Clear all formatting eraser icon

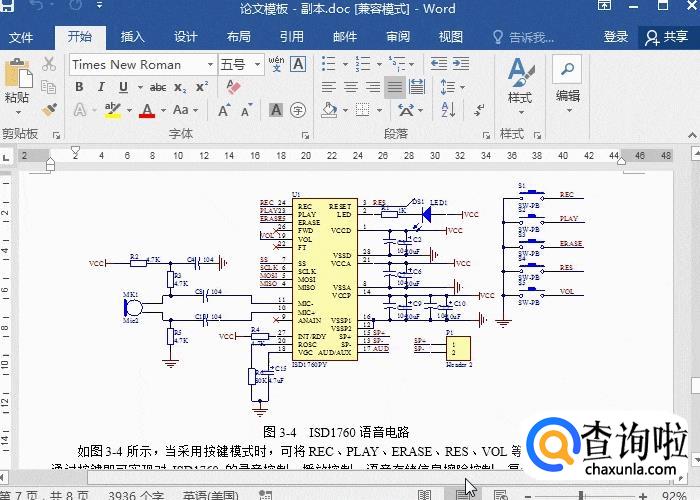point(233,87)
